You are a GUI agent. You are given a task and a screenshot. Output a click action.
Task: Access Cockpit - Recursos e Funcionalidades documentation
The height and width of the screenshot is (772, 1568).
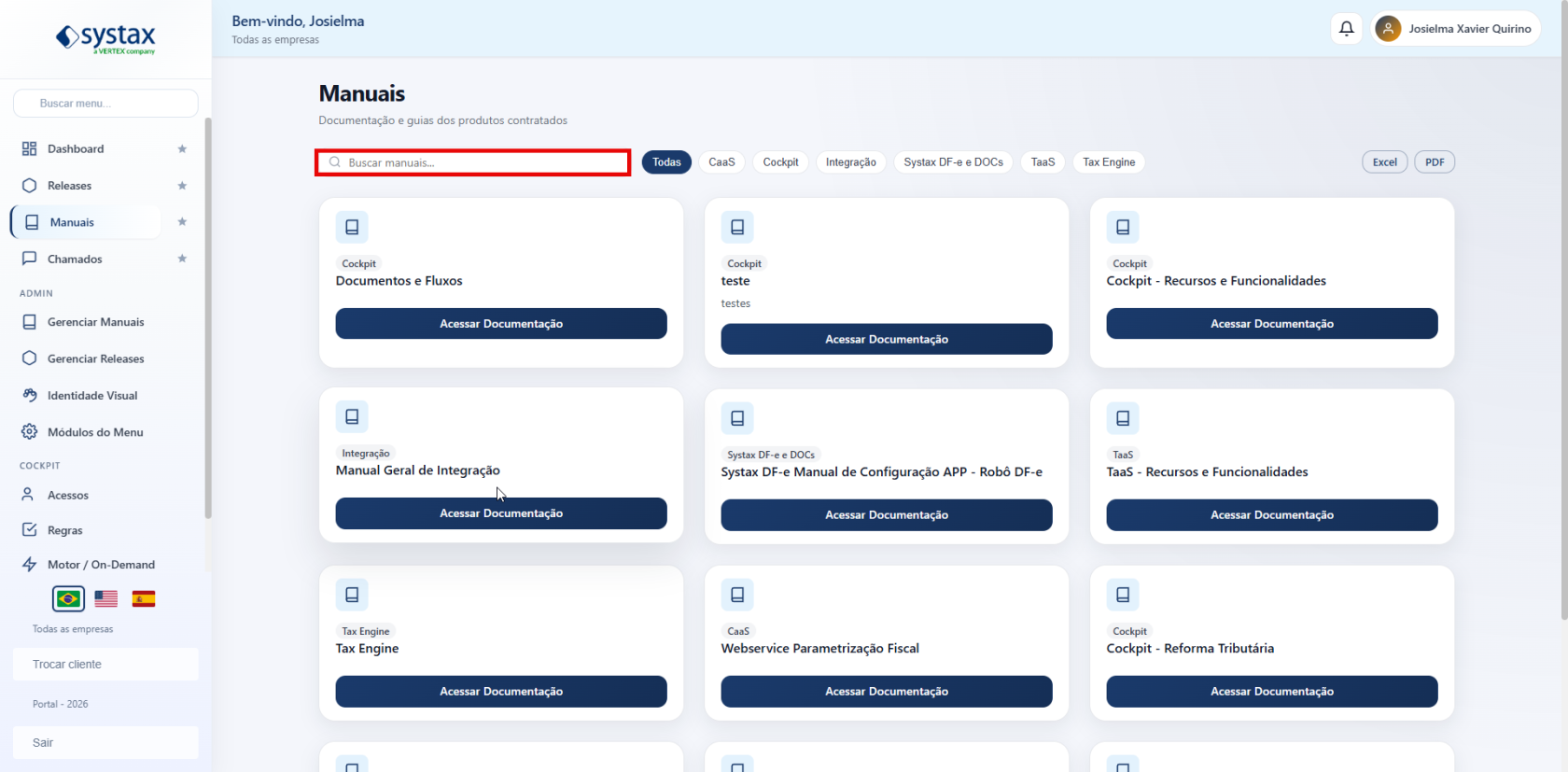[x=1272, y=324]
